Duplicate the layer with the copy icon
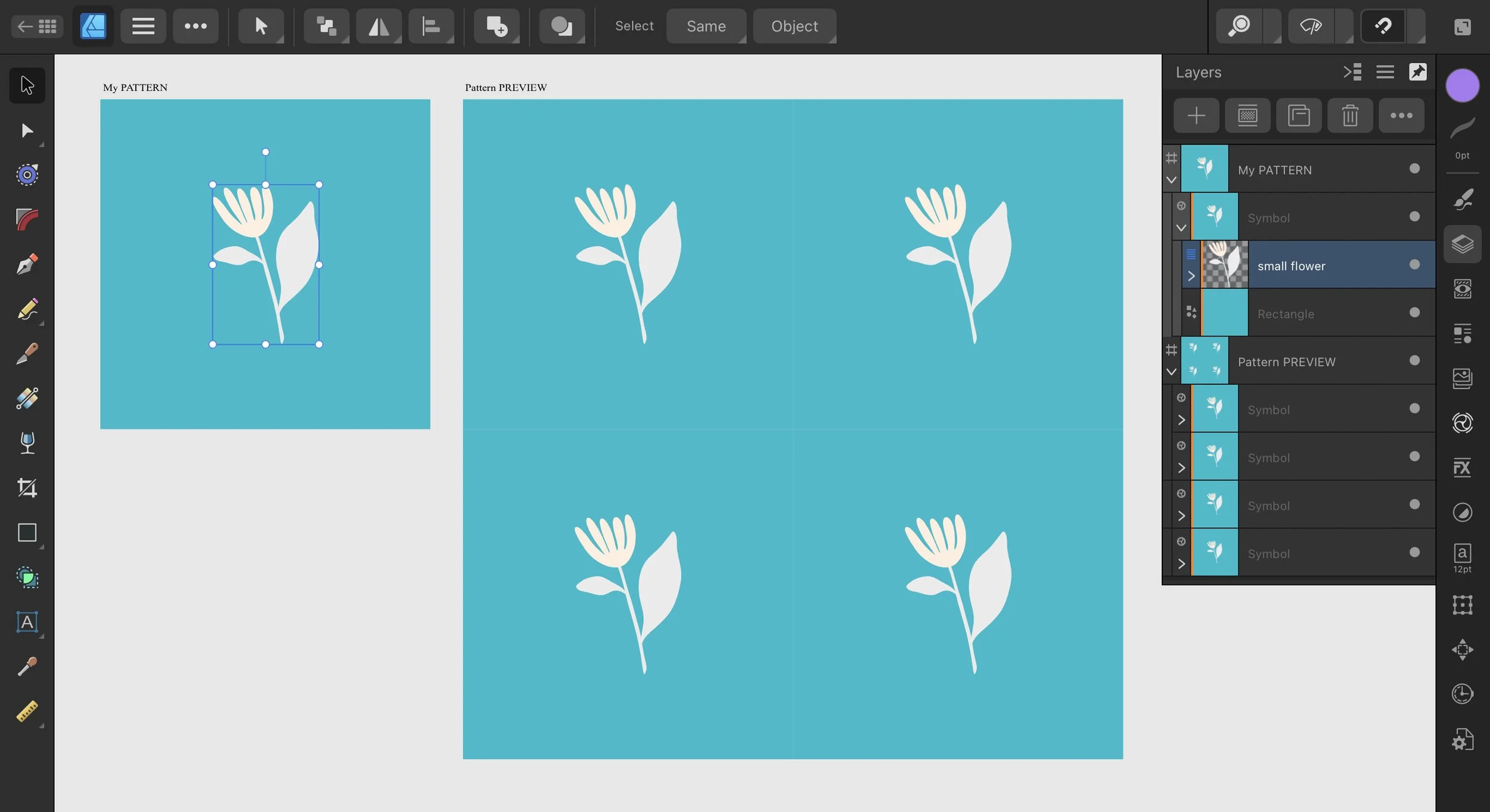This screenshot has width=1490, height=812. tap(1300, 115)
